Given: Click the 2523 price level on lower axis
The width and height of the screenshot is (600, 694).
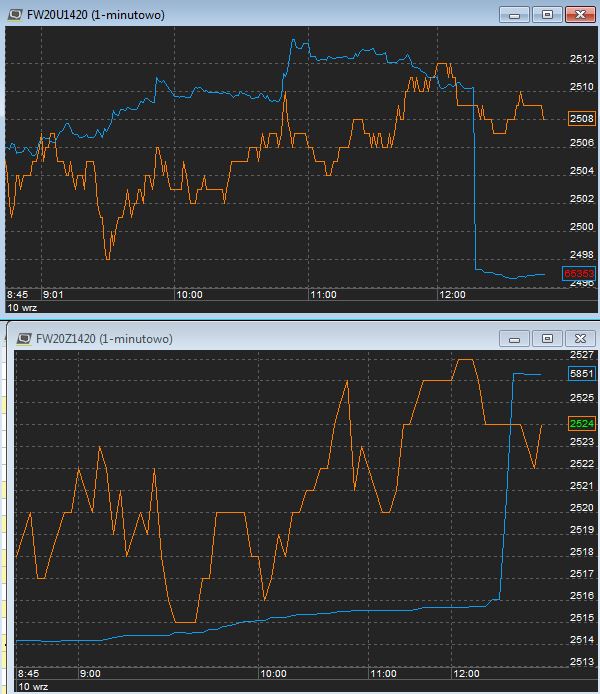Looking at the screenshot, I should click(x=582, y=442).
